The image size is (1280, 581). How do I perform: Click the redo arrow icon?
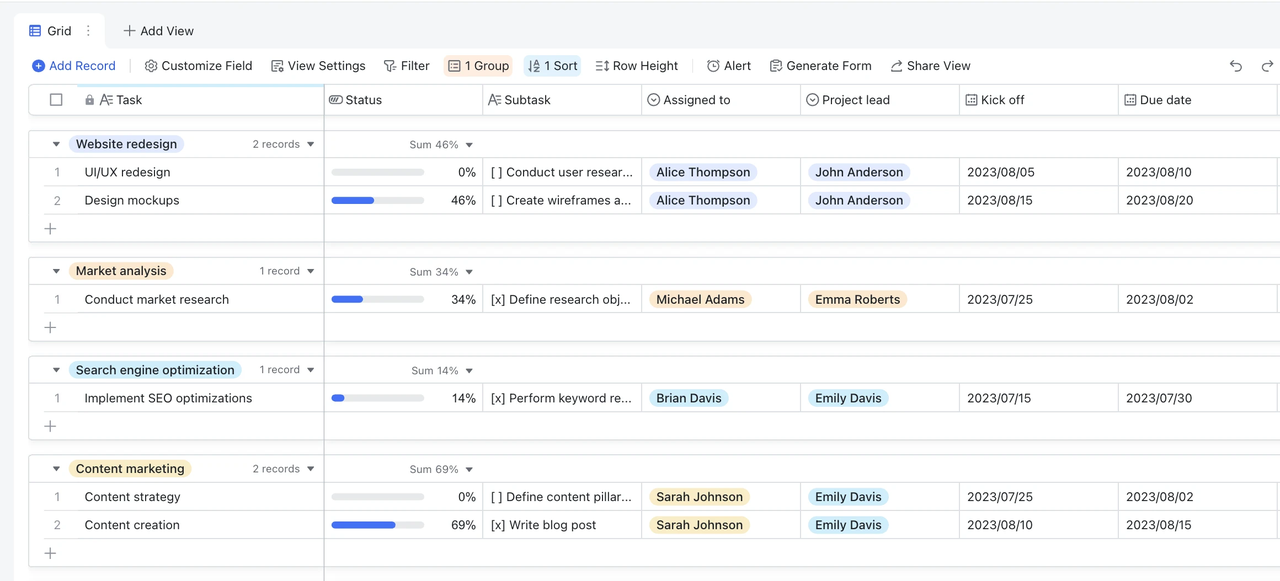point(1267,66)
